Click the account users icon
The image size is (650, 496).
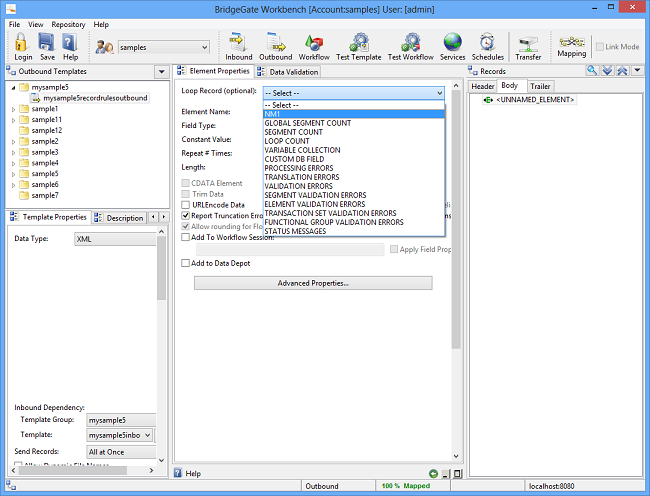coord(104,47)
